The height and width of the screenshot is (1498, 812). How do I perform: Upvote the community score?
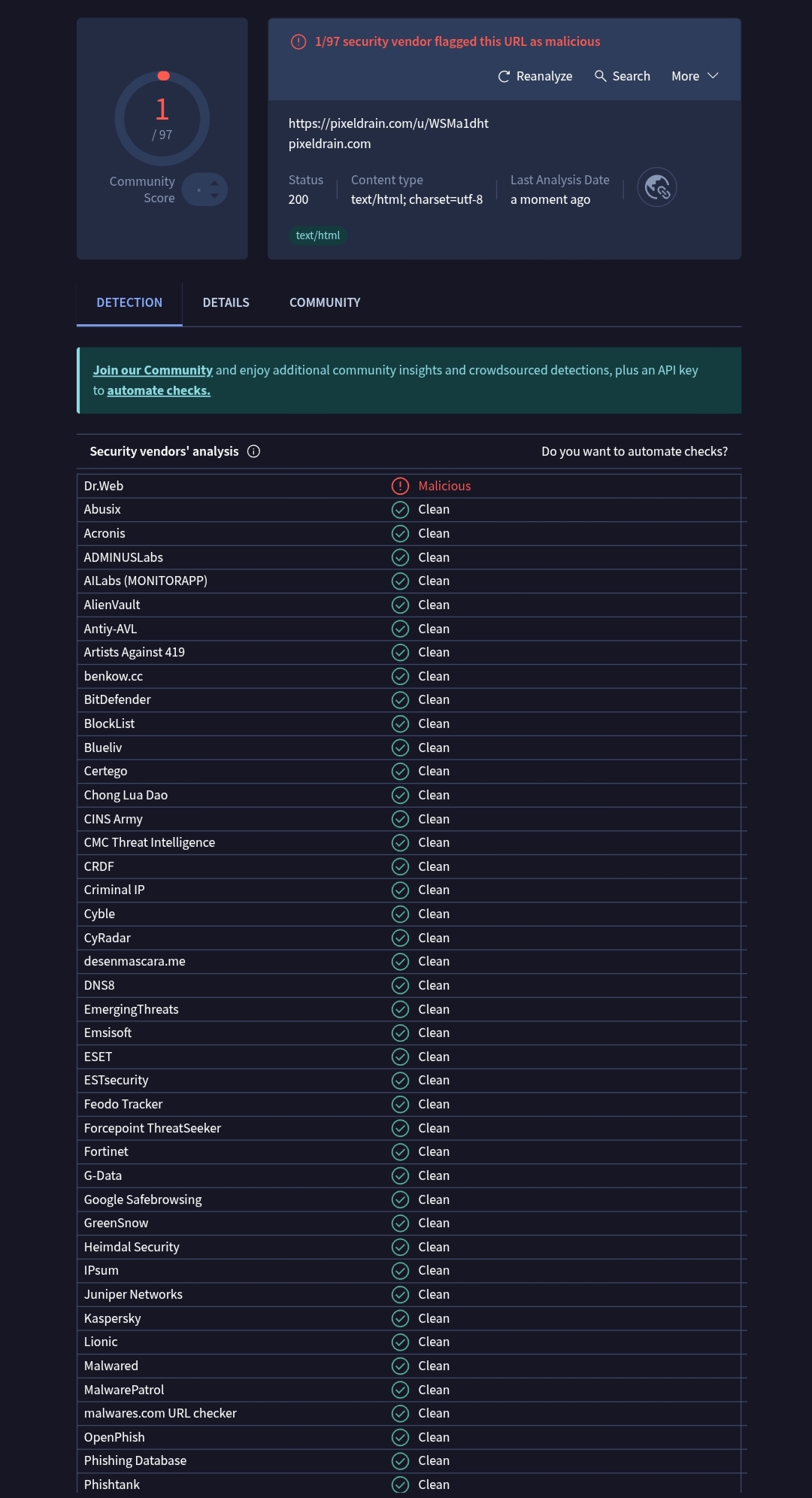click(214, 183)
